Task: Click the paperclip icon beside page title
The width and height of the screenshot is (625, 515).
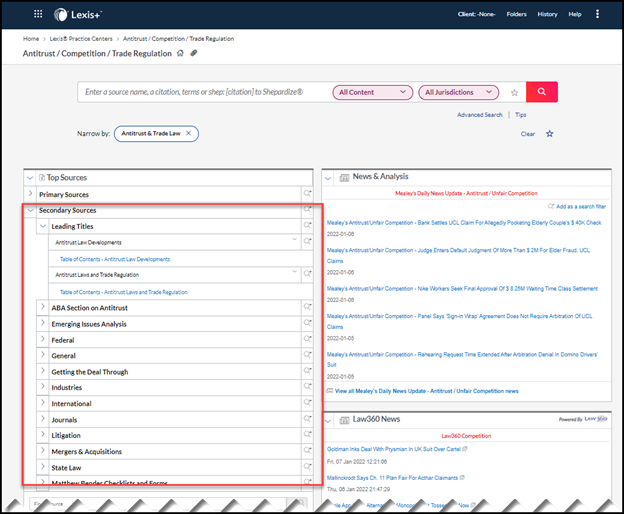Action: 194,53
